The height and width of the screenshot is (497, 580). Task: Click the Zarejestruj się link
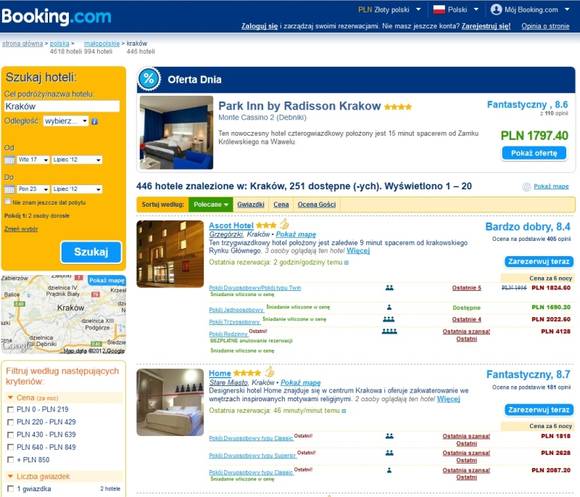[x=486, y=26]
